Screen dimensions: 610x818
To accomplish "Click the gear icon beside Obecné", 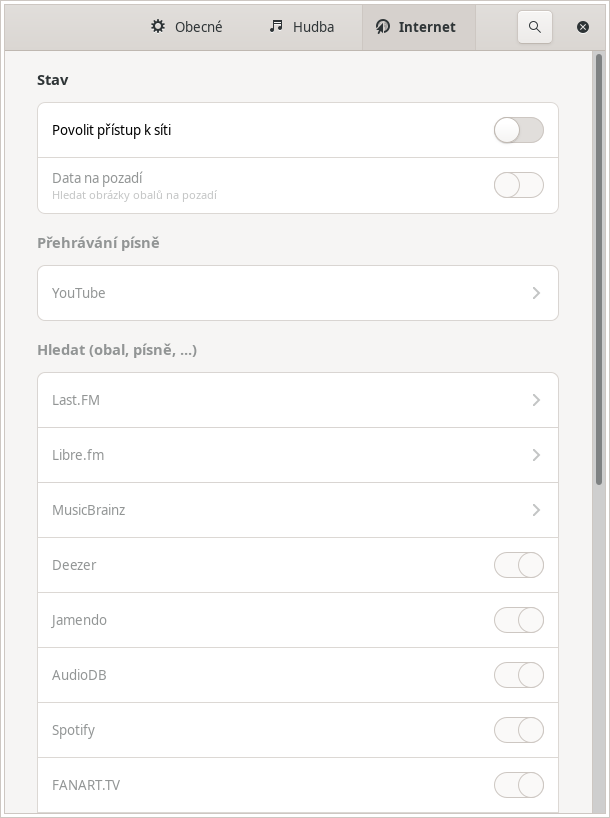I will 158,26.
